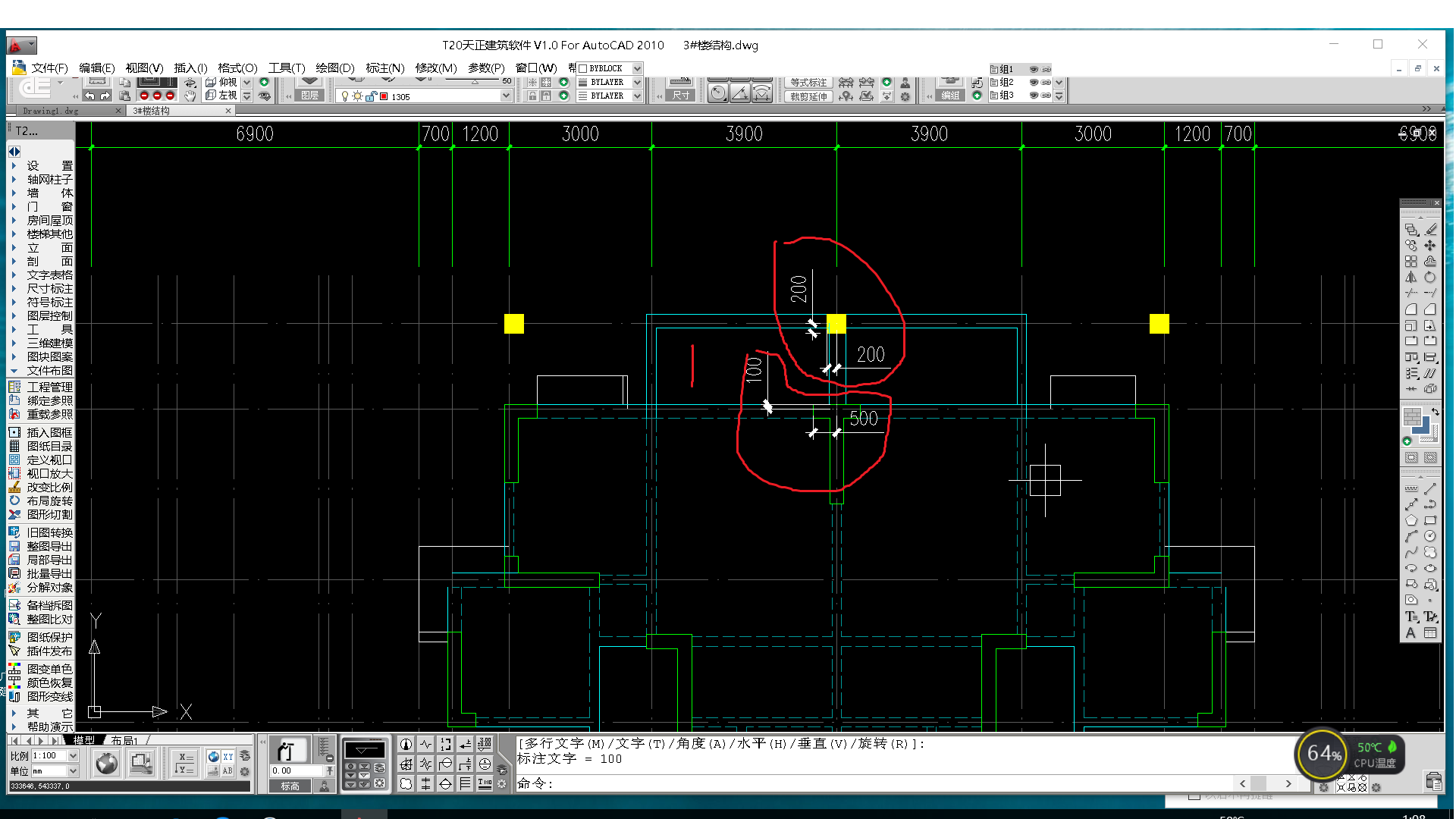
Task: Toggle the layer light bulb on/off icon
Action: click(345, 96)
